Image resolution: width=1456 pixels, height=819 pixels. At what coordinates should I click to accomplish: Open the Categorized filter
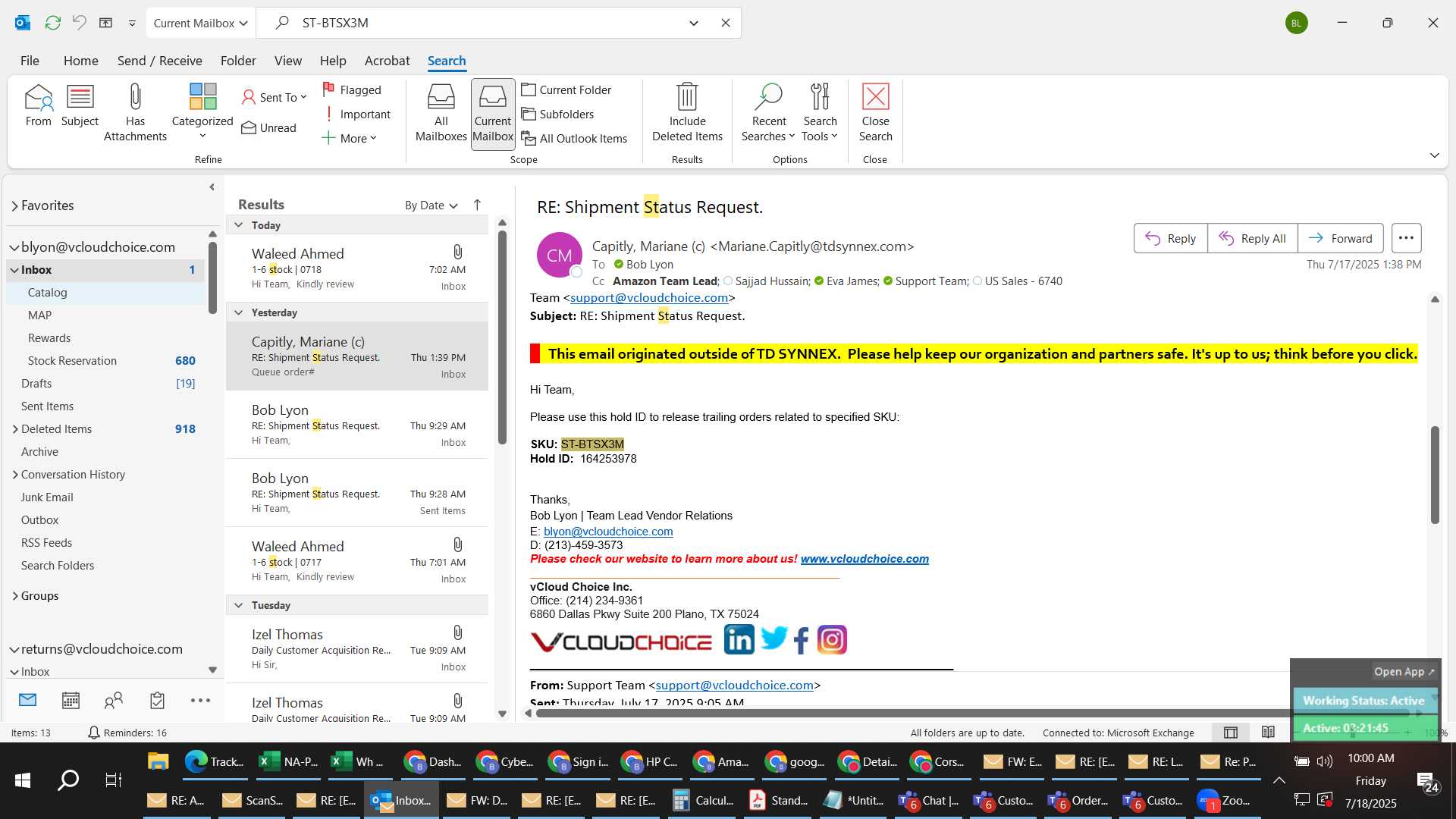pyautogui.click(x=202, y=112)
